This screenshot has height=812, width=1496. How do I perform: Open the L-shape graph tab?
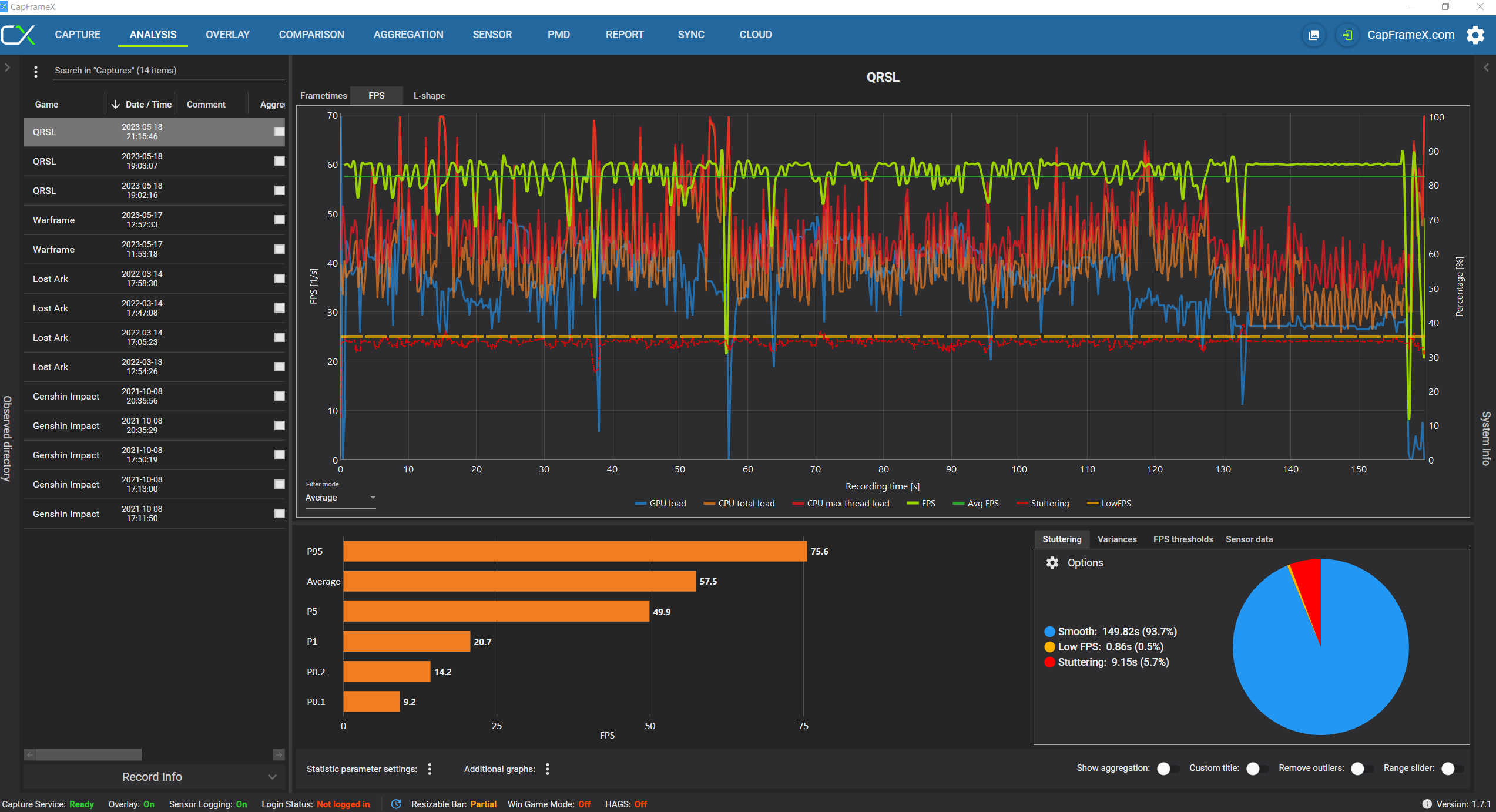pyautogui.click(x=429, y=96)
